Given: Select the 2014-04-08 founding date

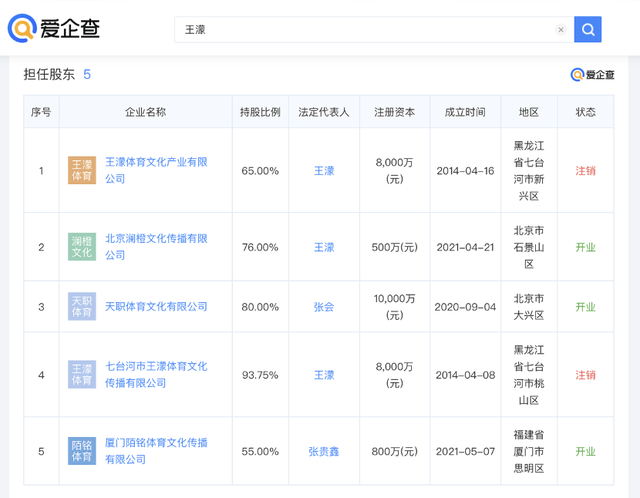Looking at the screenshot, I should coord(465,375).
